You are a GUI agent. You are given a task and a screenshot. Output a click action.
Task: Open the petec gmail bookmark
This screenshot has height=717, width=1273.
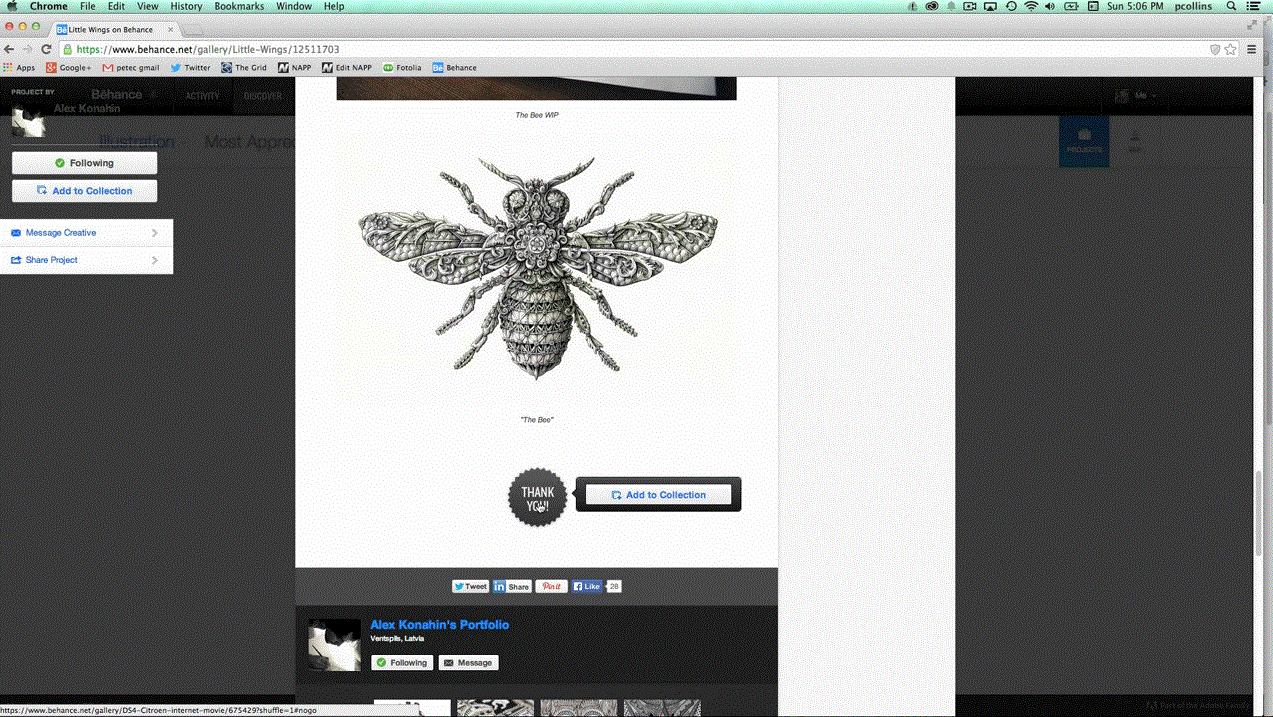click(x=131, y=68)
